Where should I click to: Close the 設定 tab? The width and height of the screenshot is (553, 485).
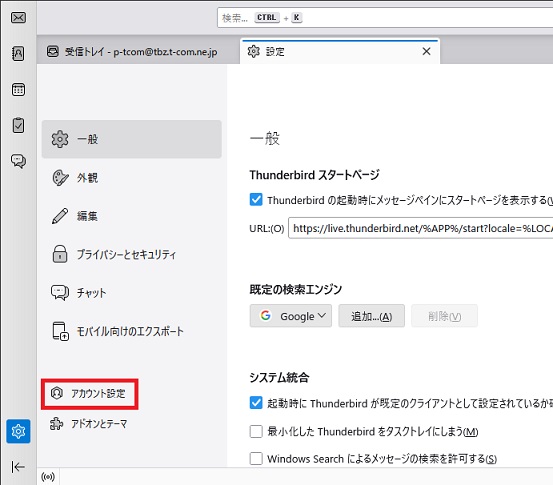click(x=426, y=51)
